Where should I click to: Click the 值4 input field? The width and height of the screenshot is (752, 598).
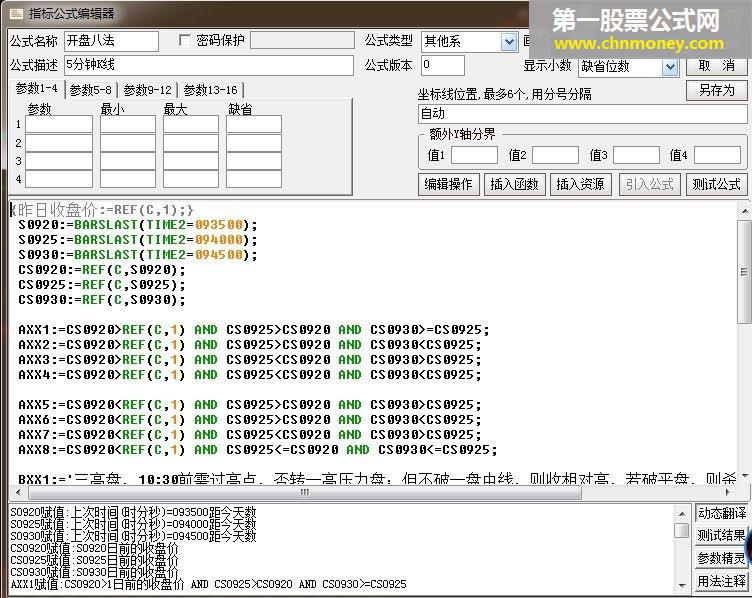[x=717, y=155]
